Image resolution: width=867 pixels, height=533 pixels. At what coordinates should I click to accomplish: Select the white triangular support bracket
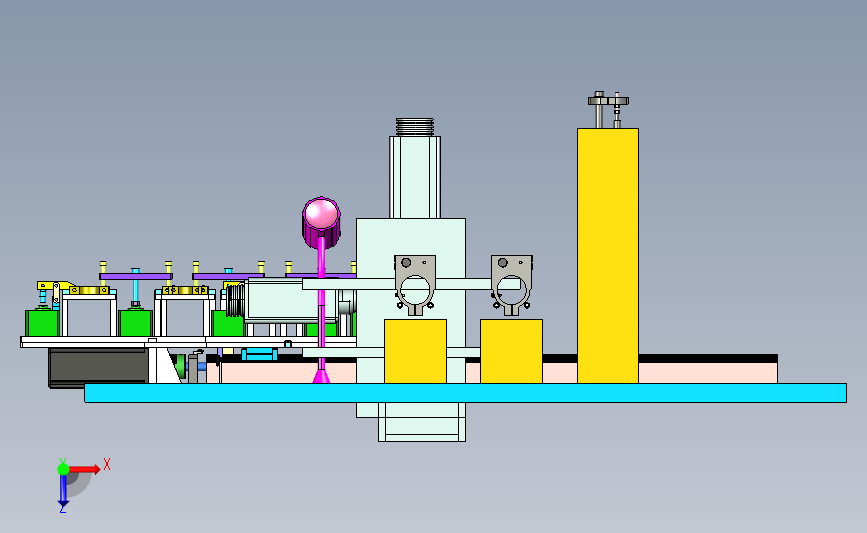[164, 364]
